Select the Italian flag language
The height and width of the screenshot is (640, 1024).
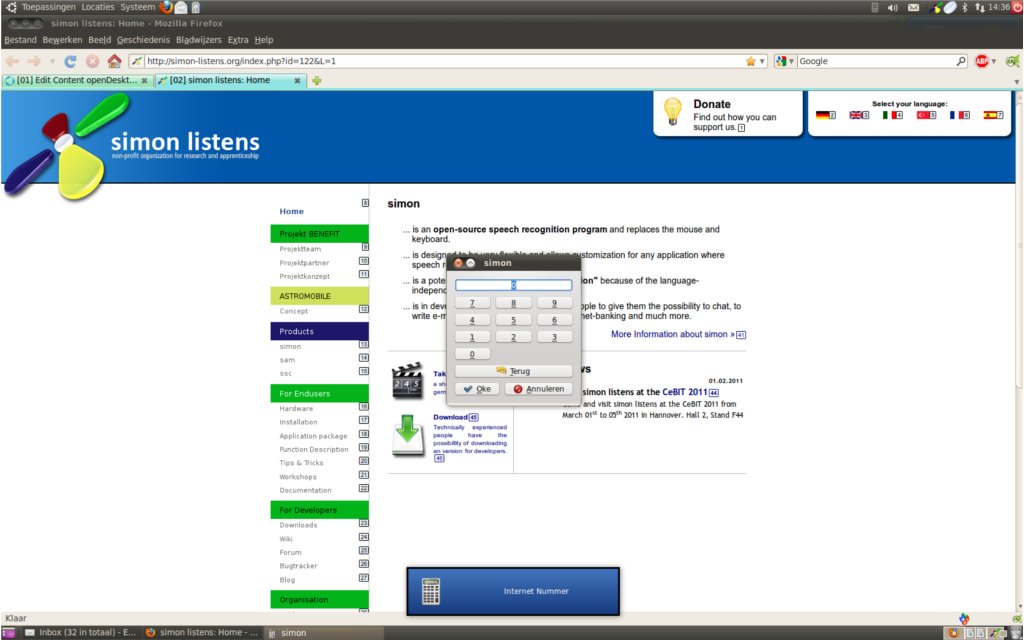coord(889,115)
